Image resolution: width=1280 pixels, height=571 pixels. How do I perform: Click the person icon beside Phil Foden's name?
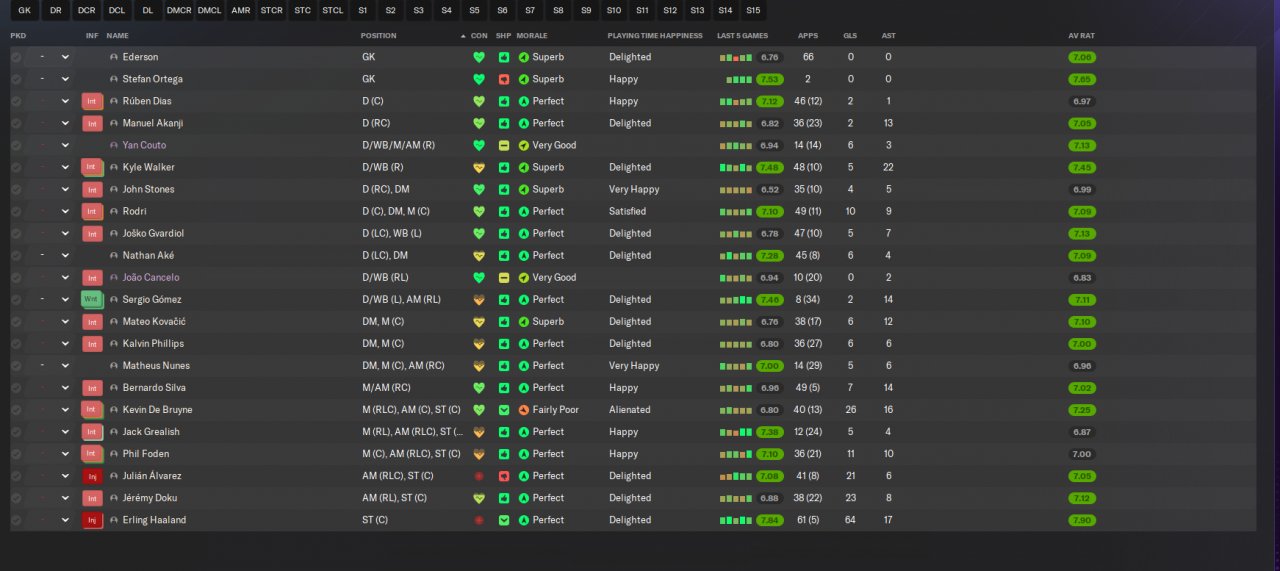pos(114,454)
